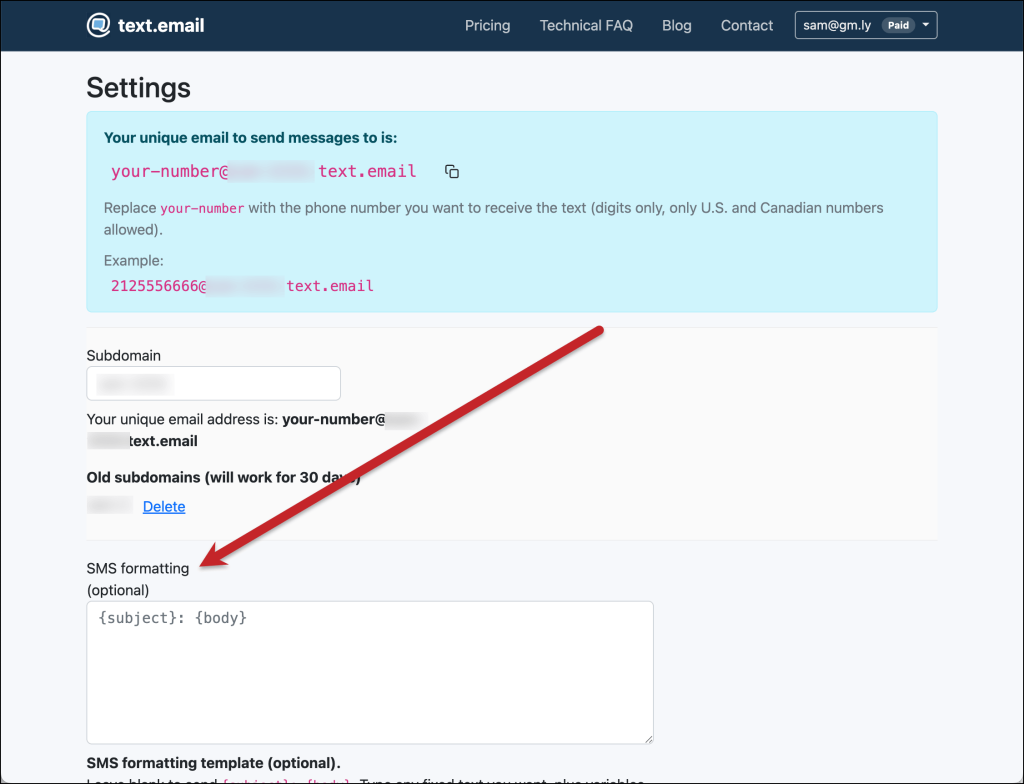Click the Settings page heading

click(138, 87)
